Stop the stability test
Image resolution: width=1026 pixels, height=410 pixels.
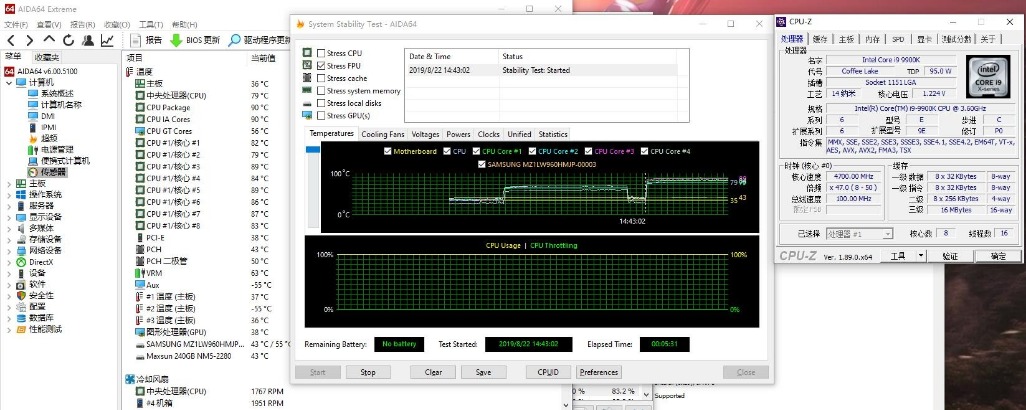pos(368,372)
